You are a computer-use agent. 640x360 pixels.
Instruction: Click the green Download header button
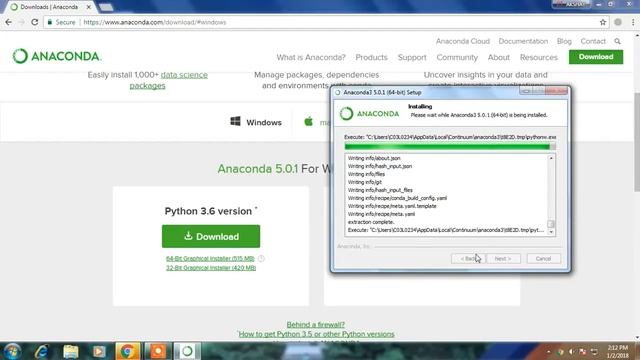(596, 57)
